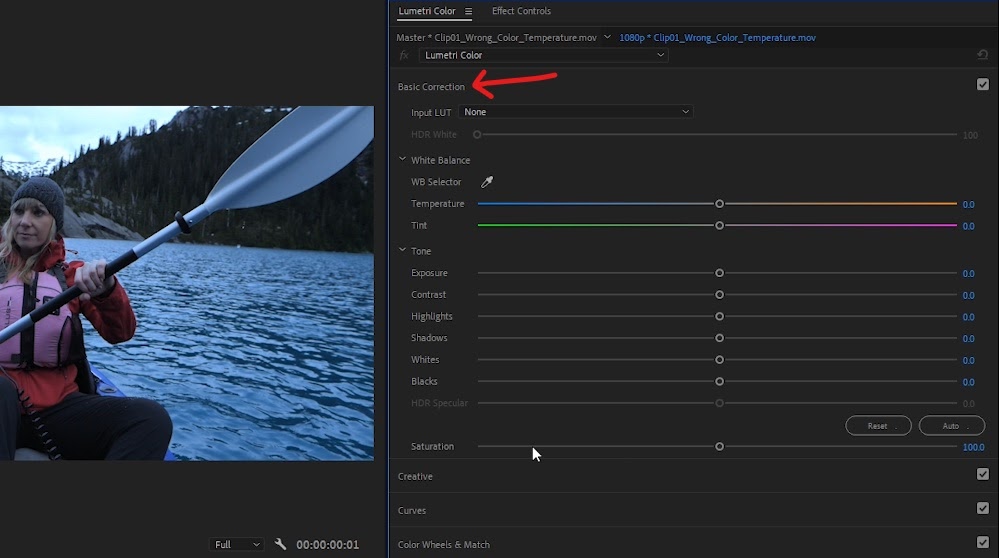Click the Highlights slider handle
Screen dimensions: 999x558
coord(719,317)
